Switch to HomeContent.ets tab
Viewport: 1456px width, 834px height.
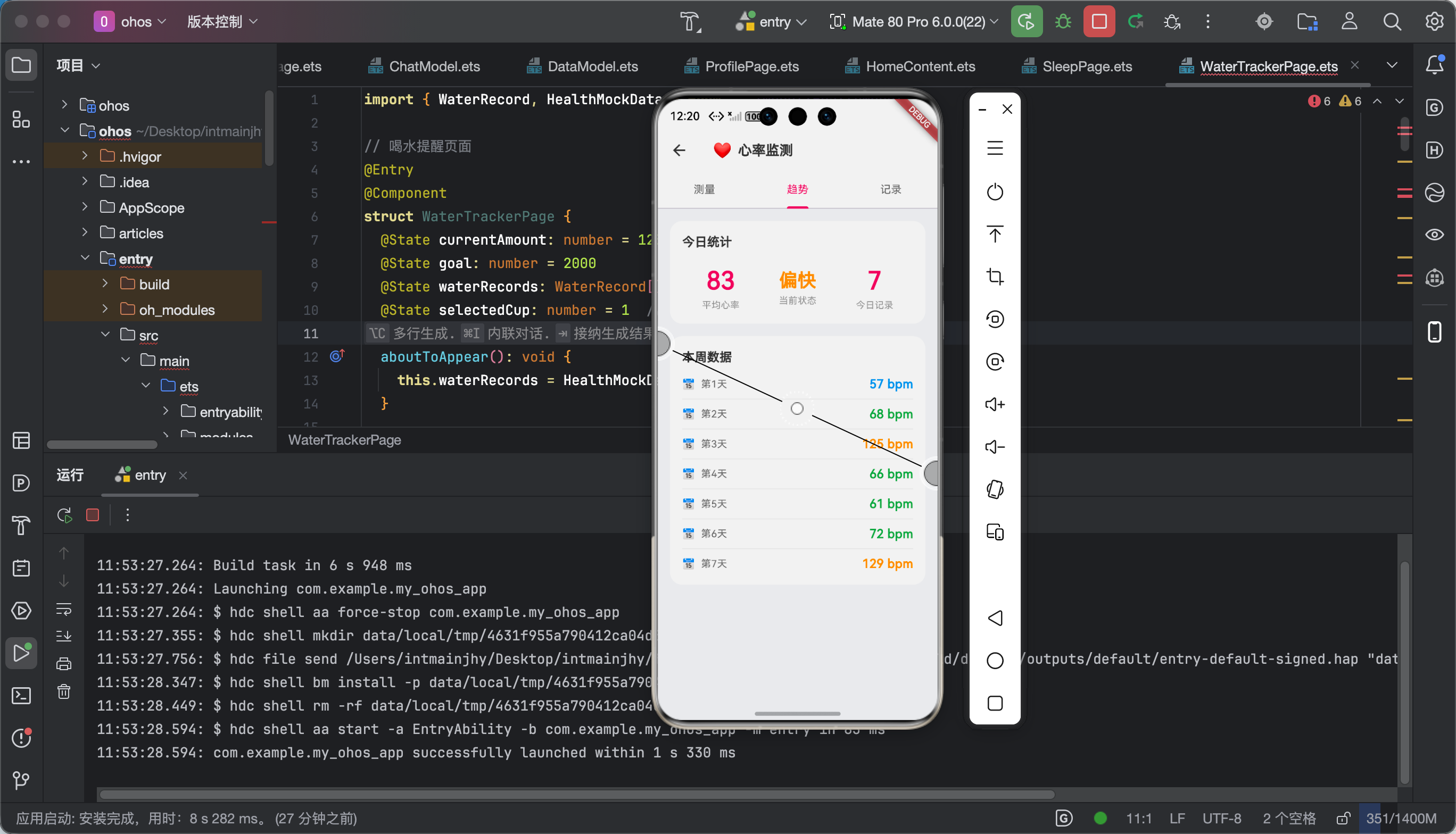click(910, 66)
